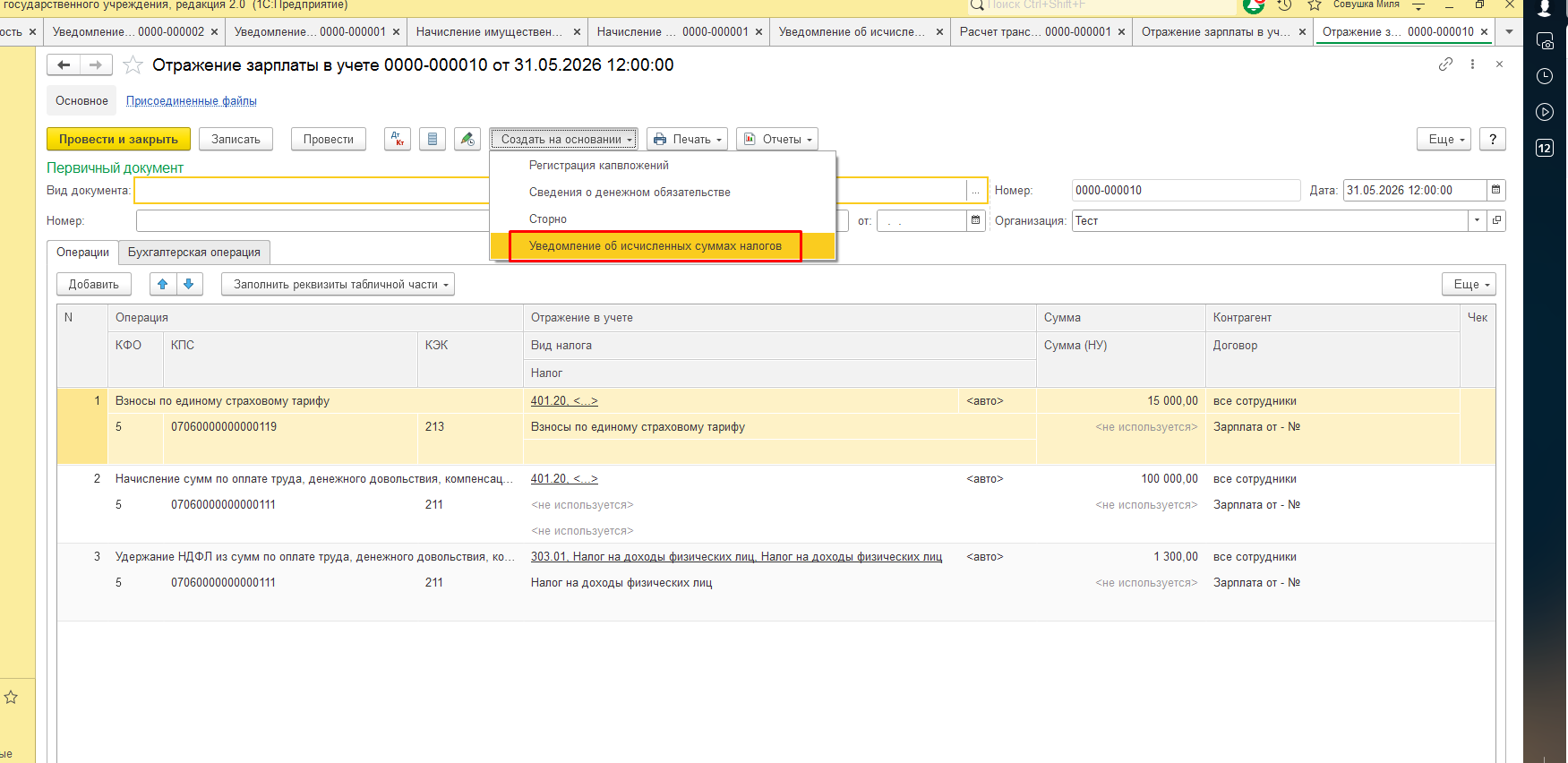Click the Вид документа ellipsis selector
Image resolution: width=1568 pixels, height=763 pixels.
point(976,190)
